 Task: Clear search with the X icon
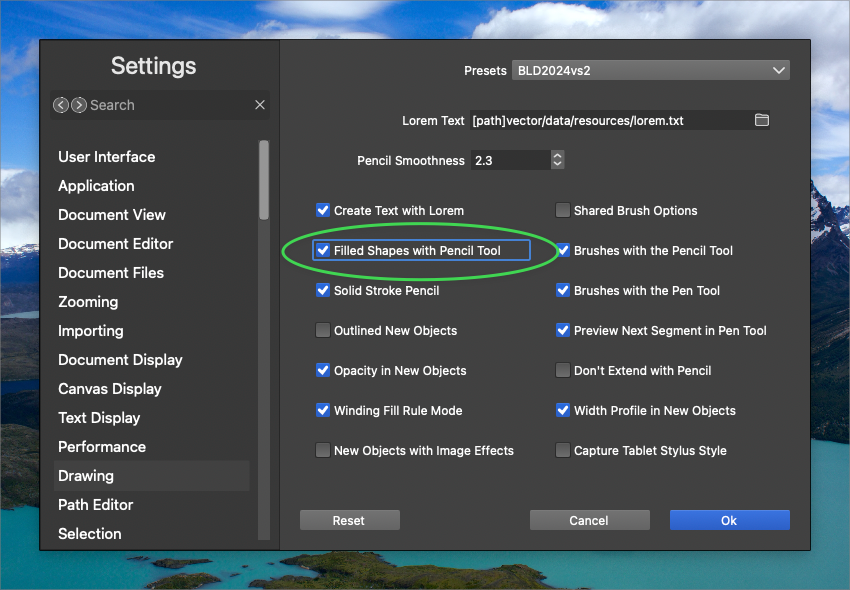coord(260,105)
